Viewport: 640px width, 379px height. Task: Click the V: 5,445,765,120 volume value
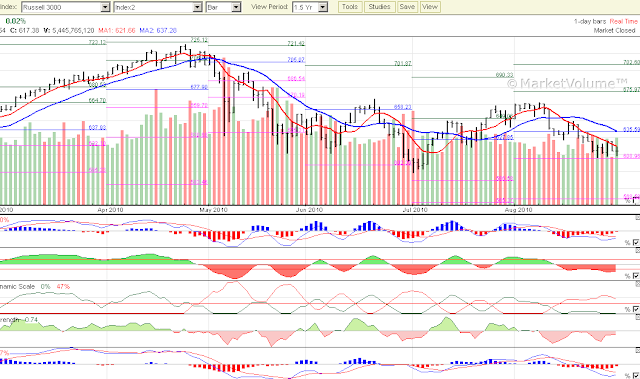coord(69,31)
